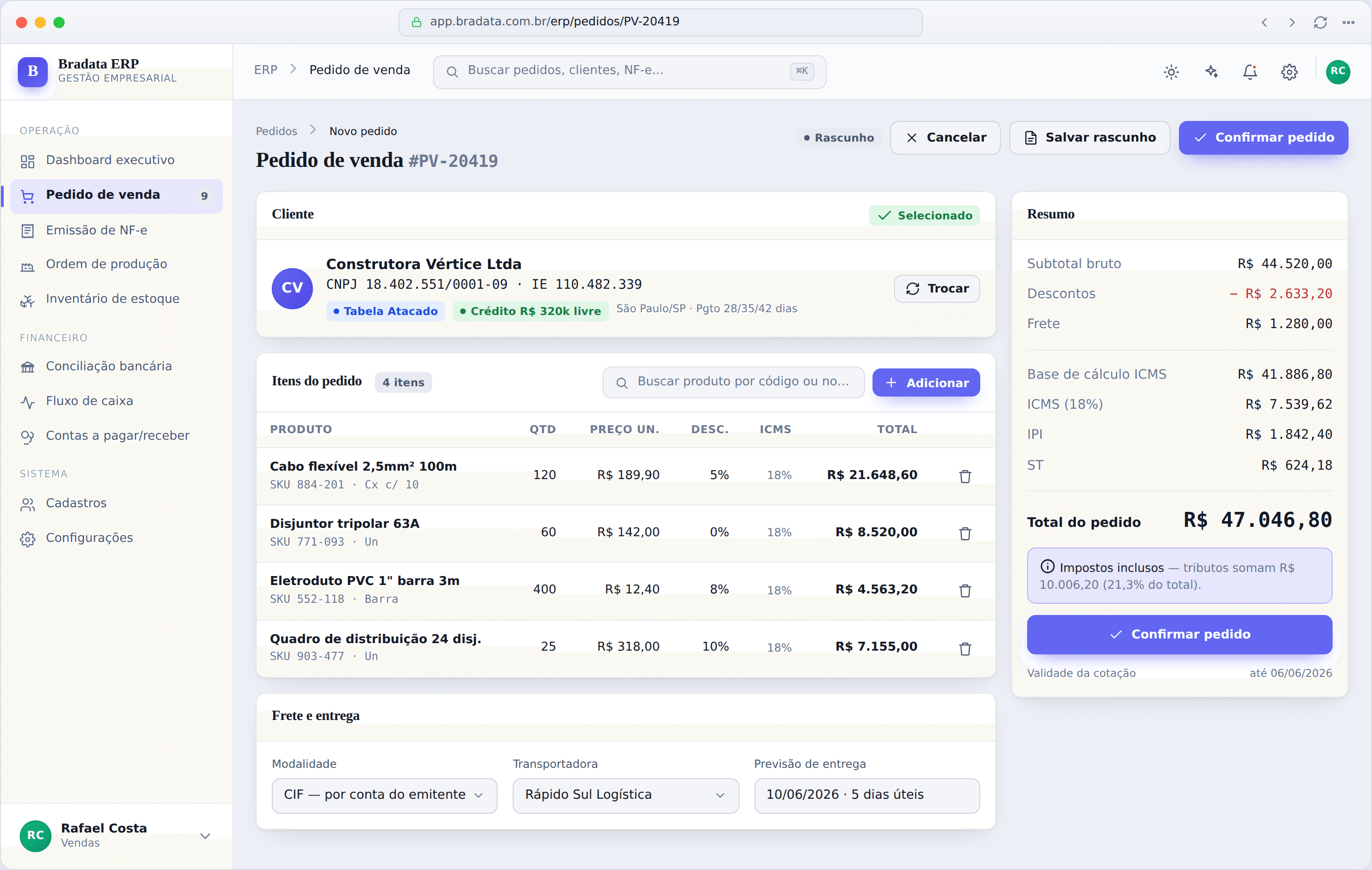Viewport: 1372px width, 870px height.
Task: Click the CV client avatar
Action: [x=292, y=288]
